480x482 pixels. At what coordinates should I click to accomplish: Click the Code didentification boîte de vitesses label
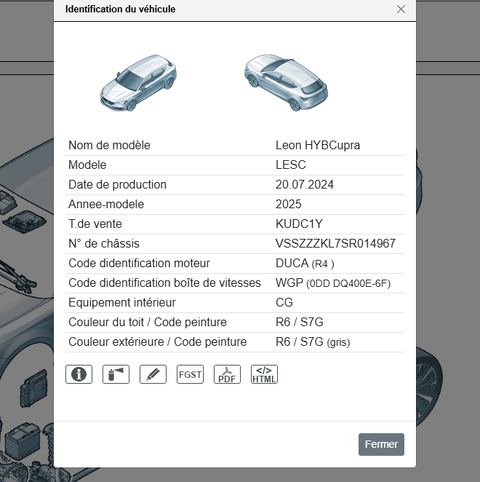pyautogui.click(x=165, y=283)
